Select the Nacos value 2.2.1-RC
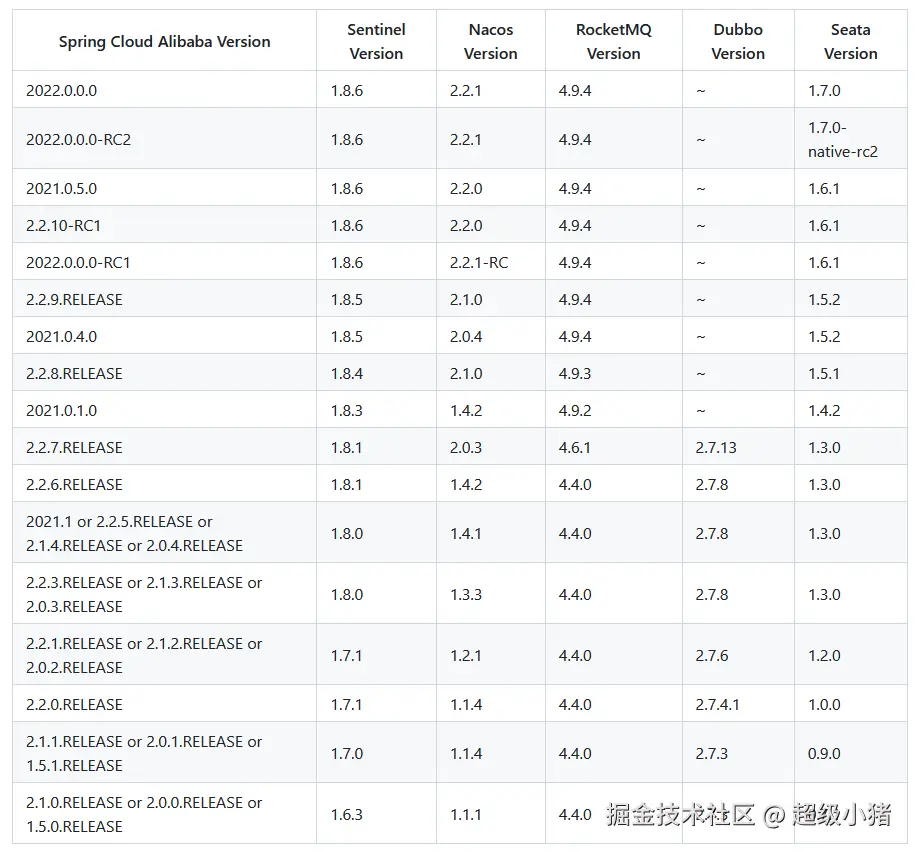The width and height of the screenshot is (915, 852). point(479,263)
